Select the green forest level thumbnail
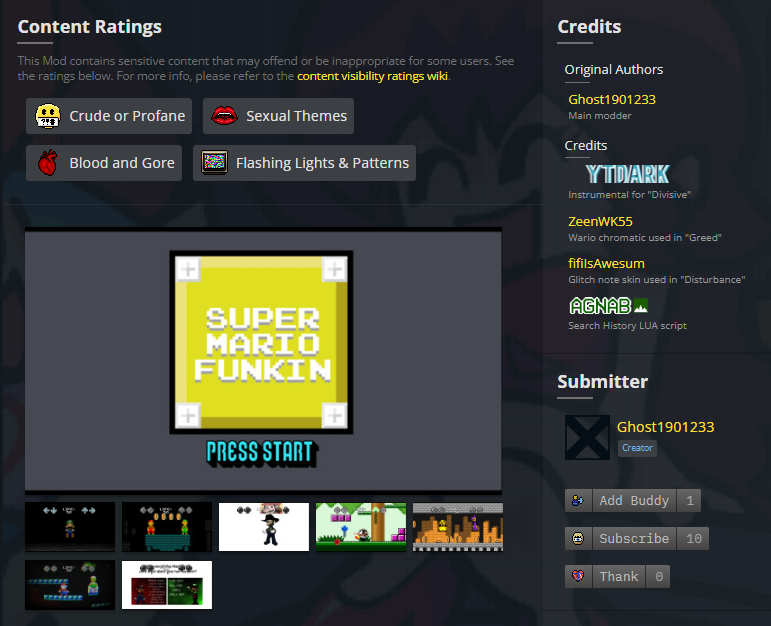 (x=360, y=527)
